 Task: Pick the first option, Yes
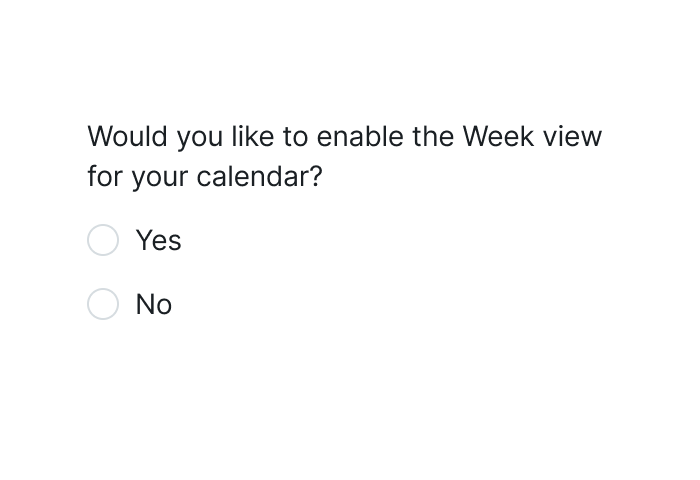[x=103, y=240]
